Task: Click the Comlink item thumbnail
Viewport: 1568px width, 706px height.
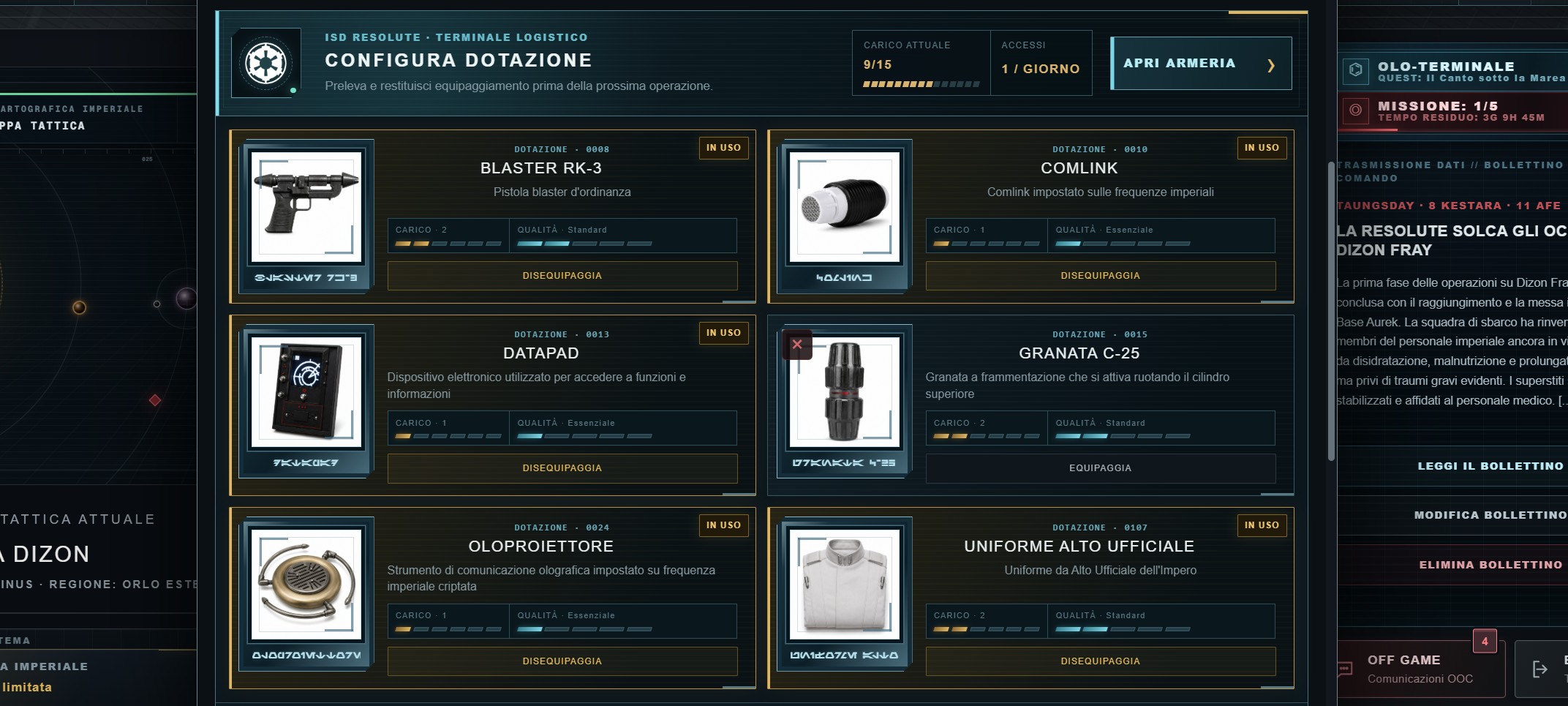Action: [845, 206]
